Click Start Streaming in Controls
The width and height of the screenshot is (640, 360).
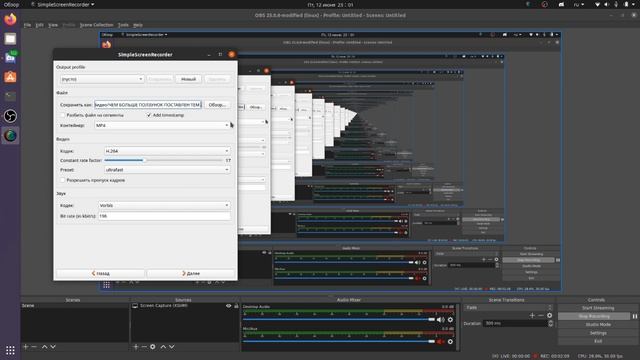point(598,308)
